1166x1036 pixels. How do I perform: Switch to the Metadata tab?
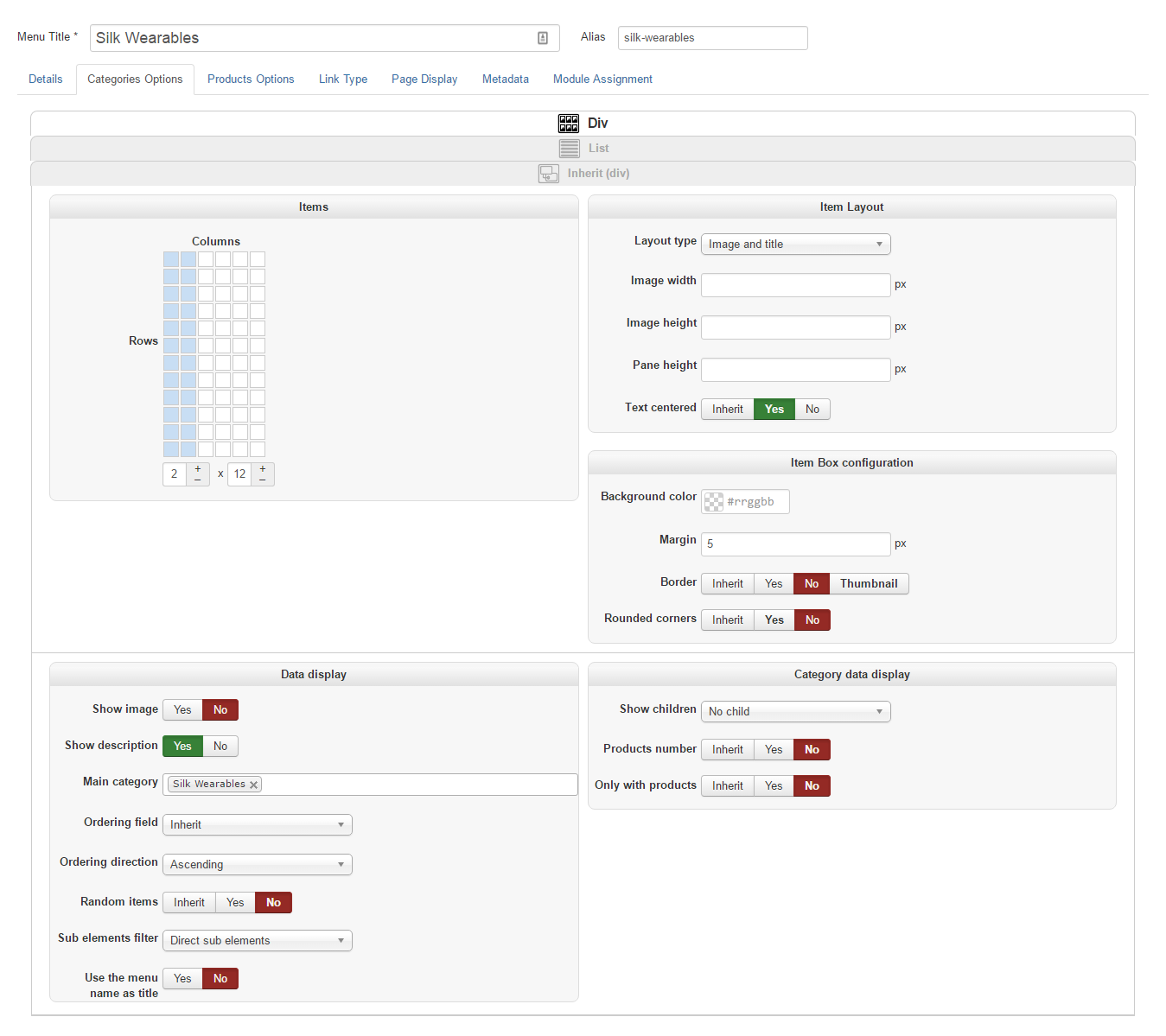506,79
